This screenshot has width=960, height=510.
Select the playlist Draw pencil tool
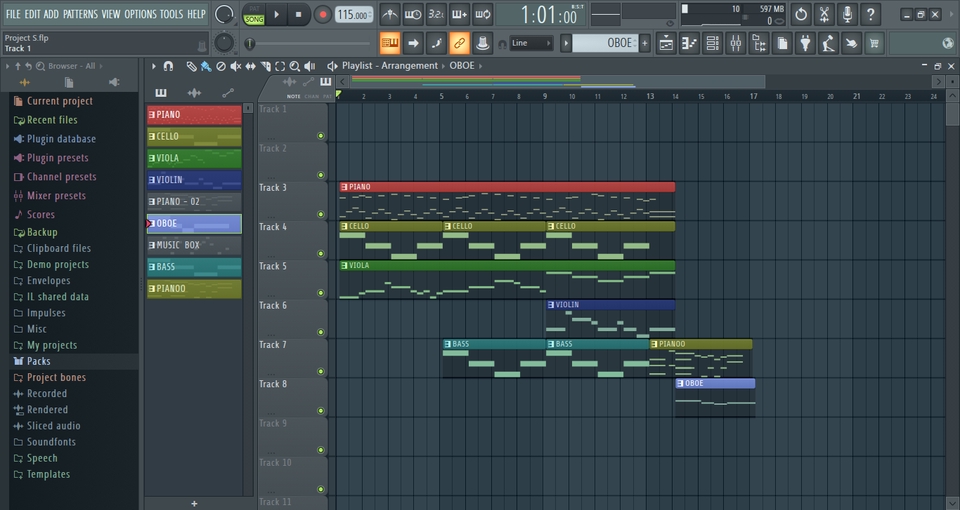pos(192,66)
